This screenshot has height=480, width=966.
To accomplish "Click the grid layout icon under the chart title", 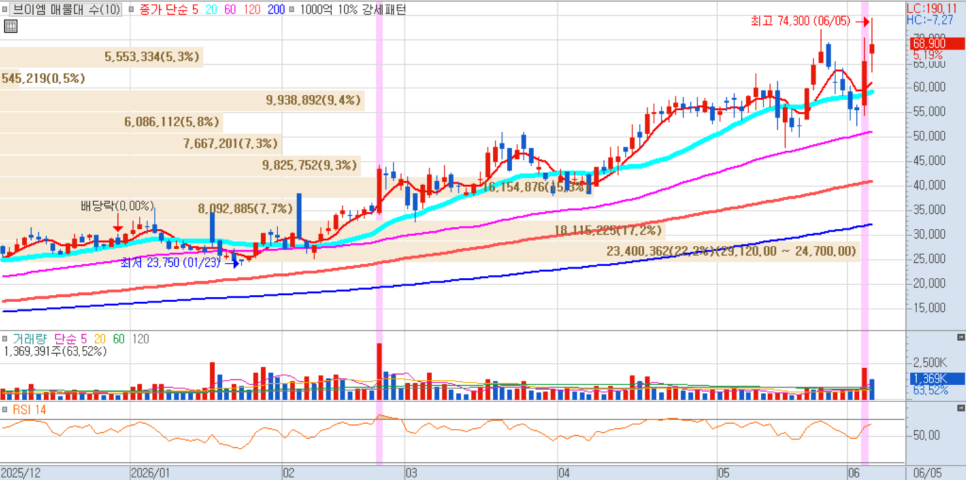I will click(10, 26).
